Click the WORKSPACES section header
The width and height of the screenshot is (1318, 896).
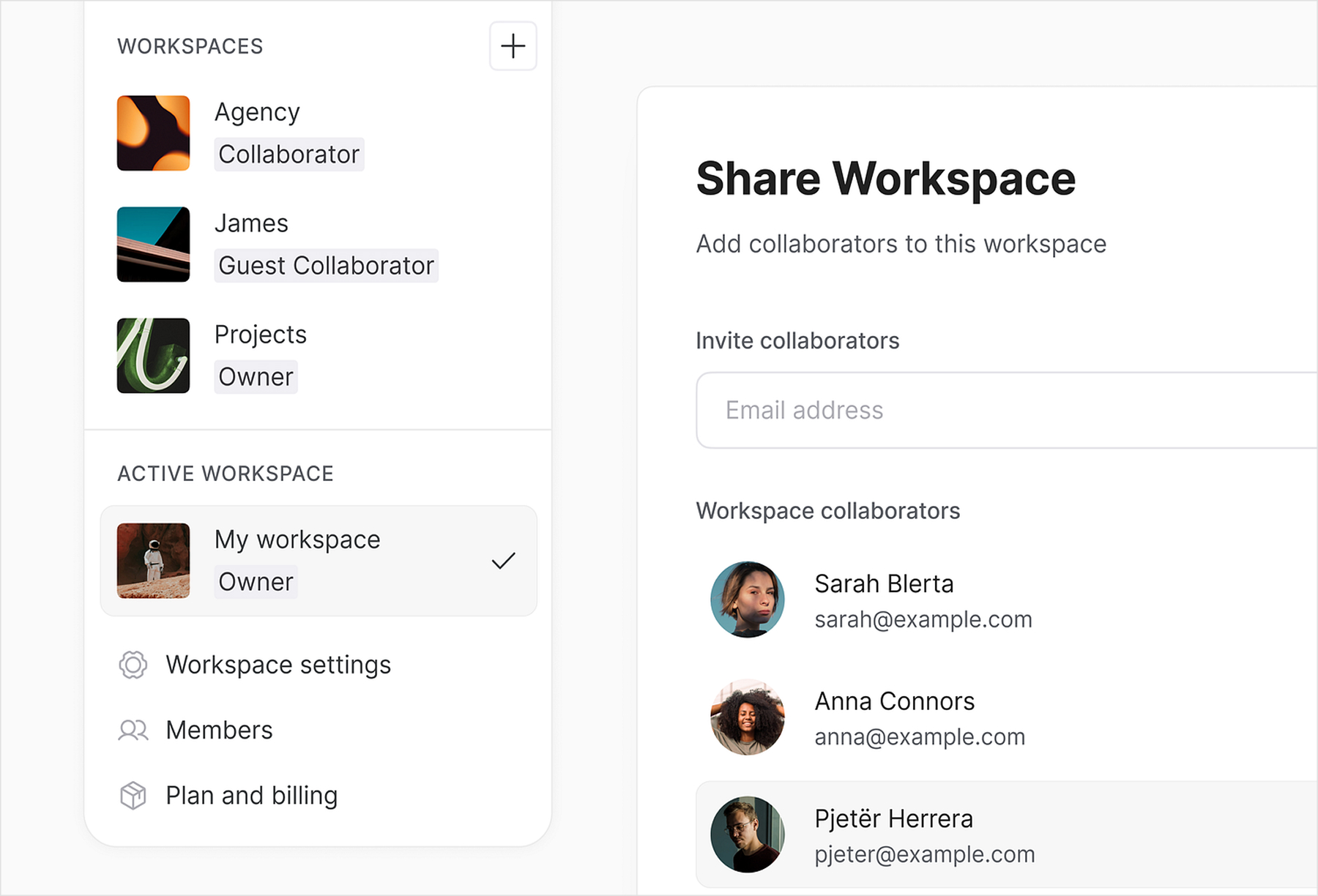coord(190,46)
